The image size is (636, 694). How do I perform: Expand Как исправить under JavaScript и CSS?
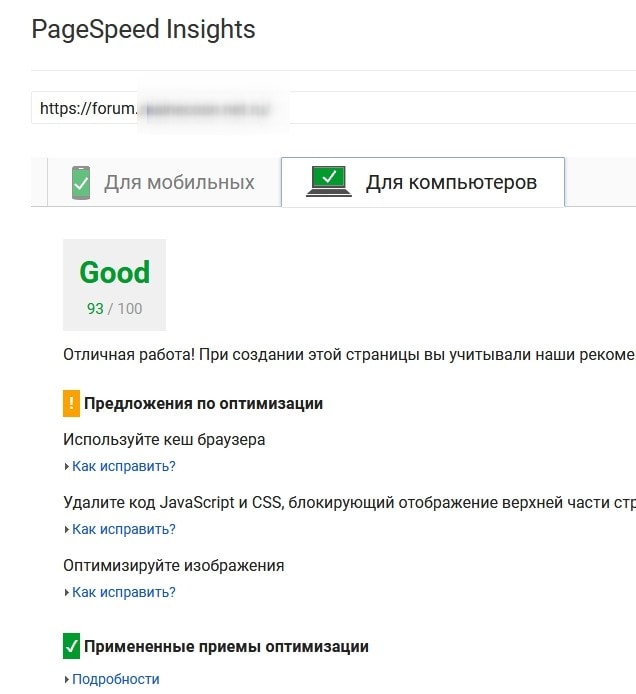[123, 529]
